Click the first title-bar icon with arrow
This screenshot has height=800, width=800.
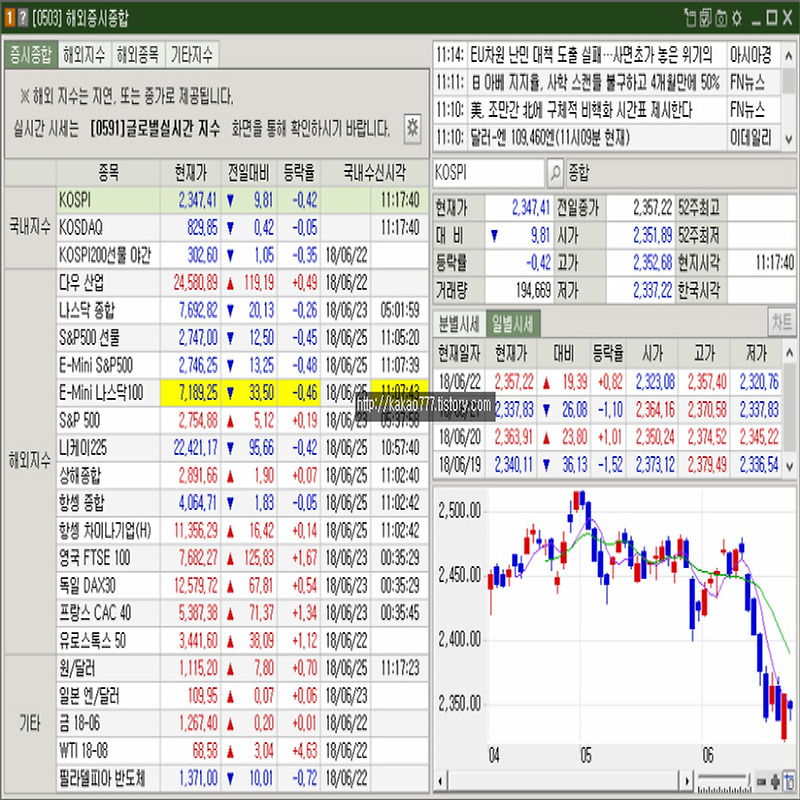point(691,18)
